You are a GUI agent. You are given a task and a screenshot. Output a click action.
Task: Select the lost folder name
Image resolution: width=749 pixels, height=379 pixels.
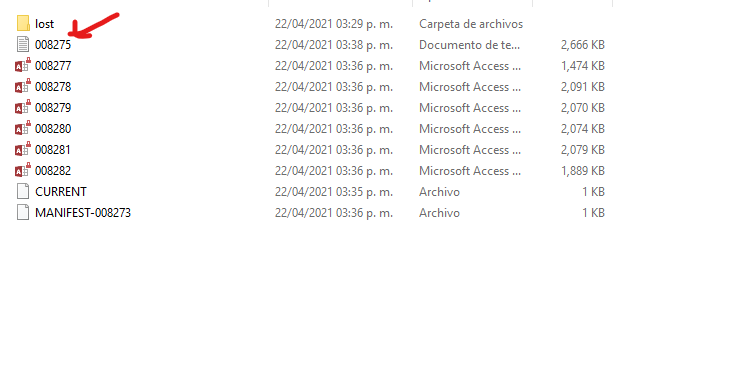[44, 24]
